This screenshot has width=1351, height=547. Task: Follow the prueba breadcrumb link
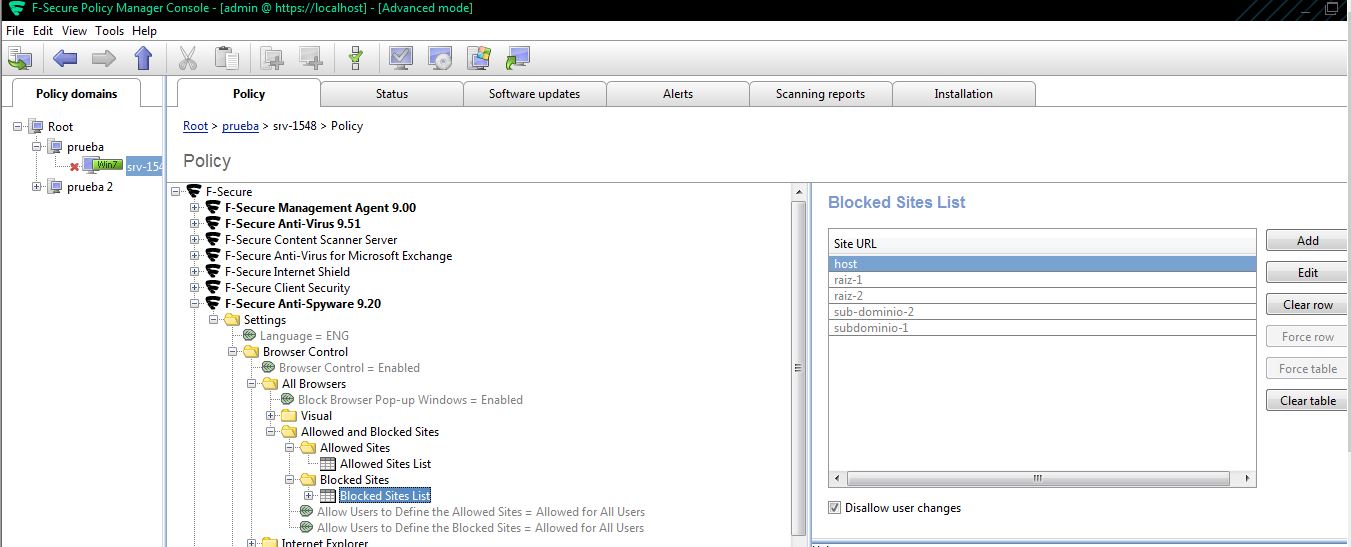[x=240, y=126]
